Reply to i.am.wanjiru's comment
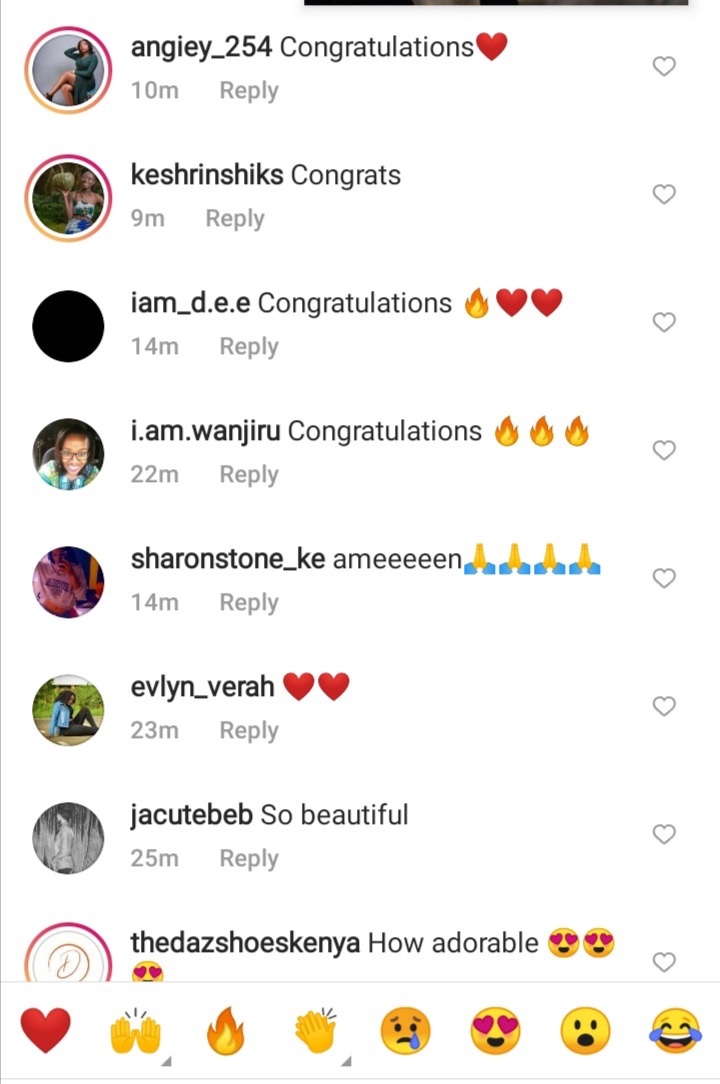720x1084 pixels. tap(249, 474)
